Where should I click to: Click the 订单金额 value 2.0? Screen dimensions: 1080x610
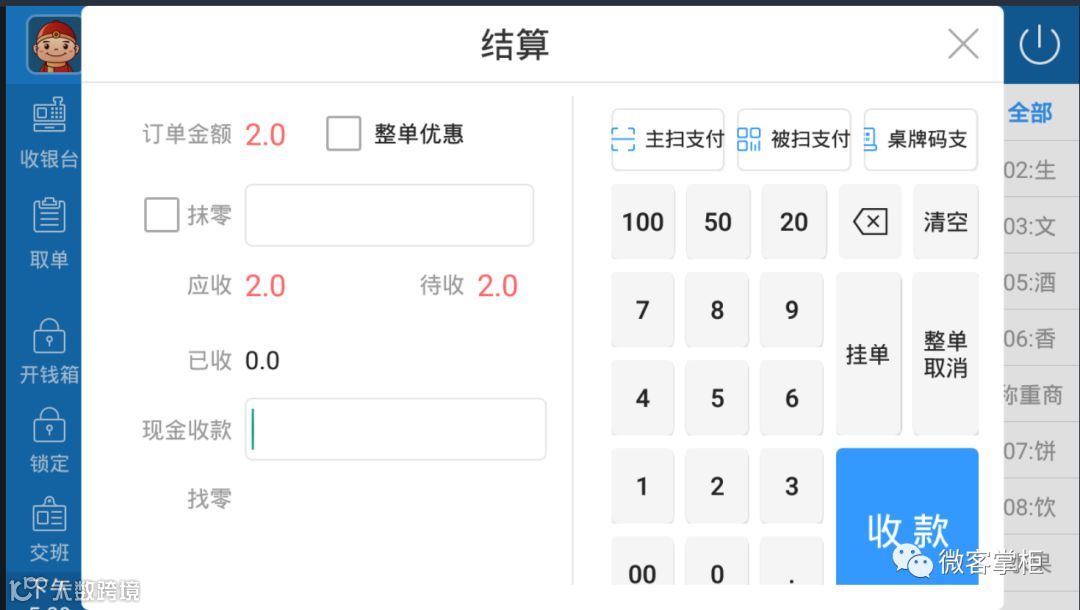[265, 135]
